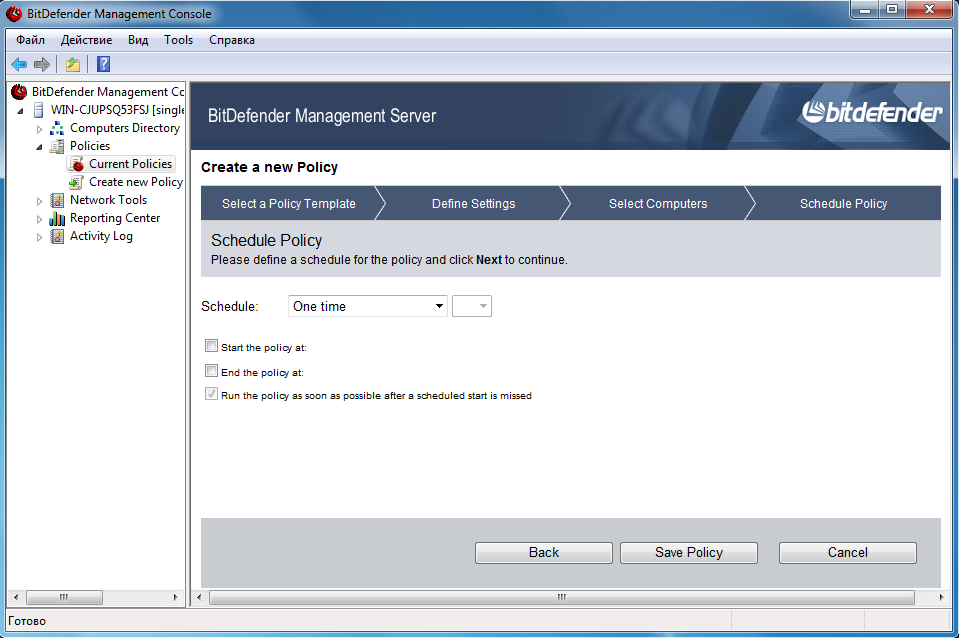Image resolution: width=959 pixels, height=638 pixels.
Task: Select Computers Directory in the tree
Action: [x=125, y=128]
